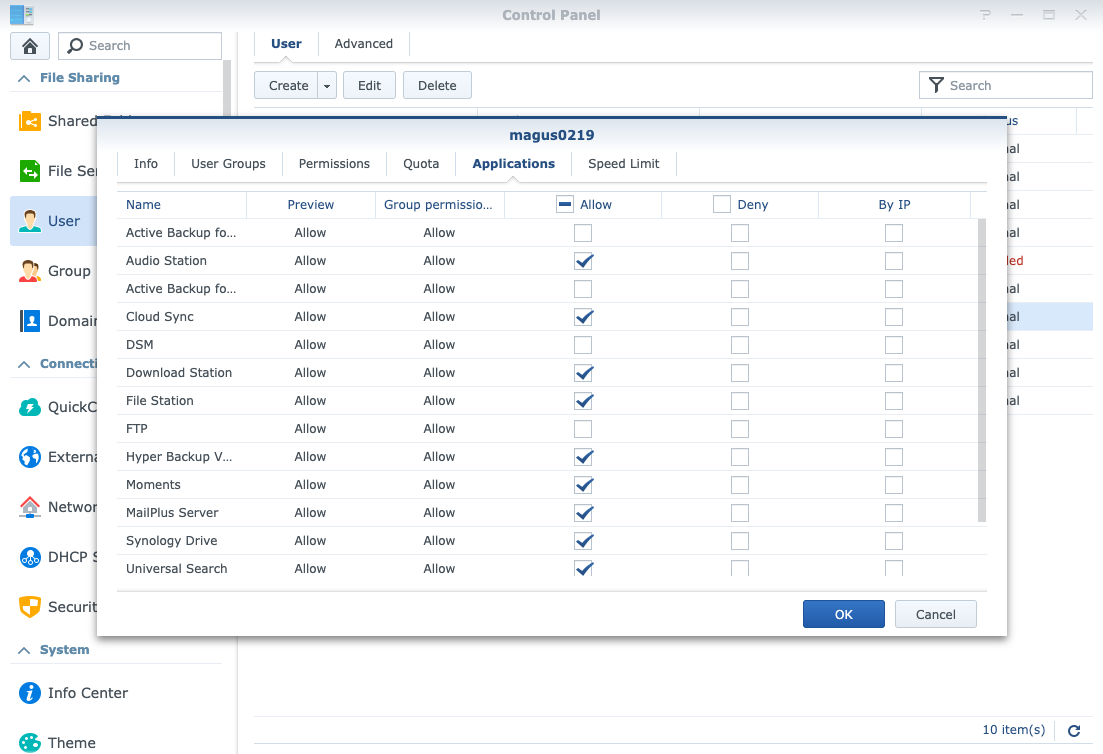Switch to the Info tab
This screenshot has height=754, width=1103.
tap(146, 164)
